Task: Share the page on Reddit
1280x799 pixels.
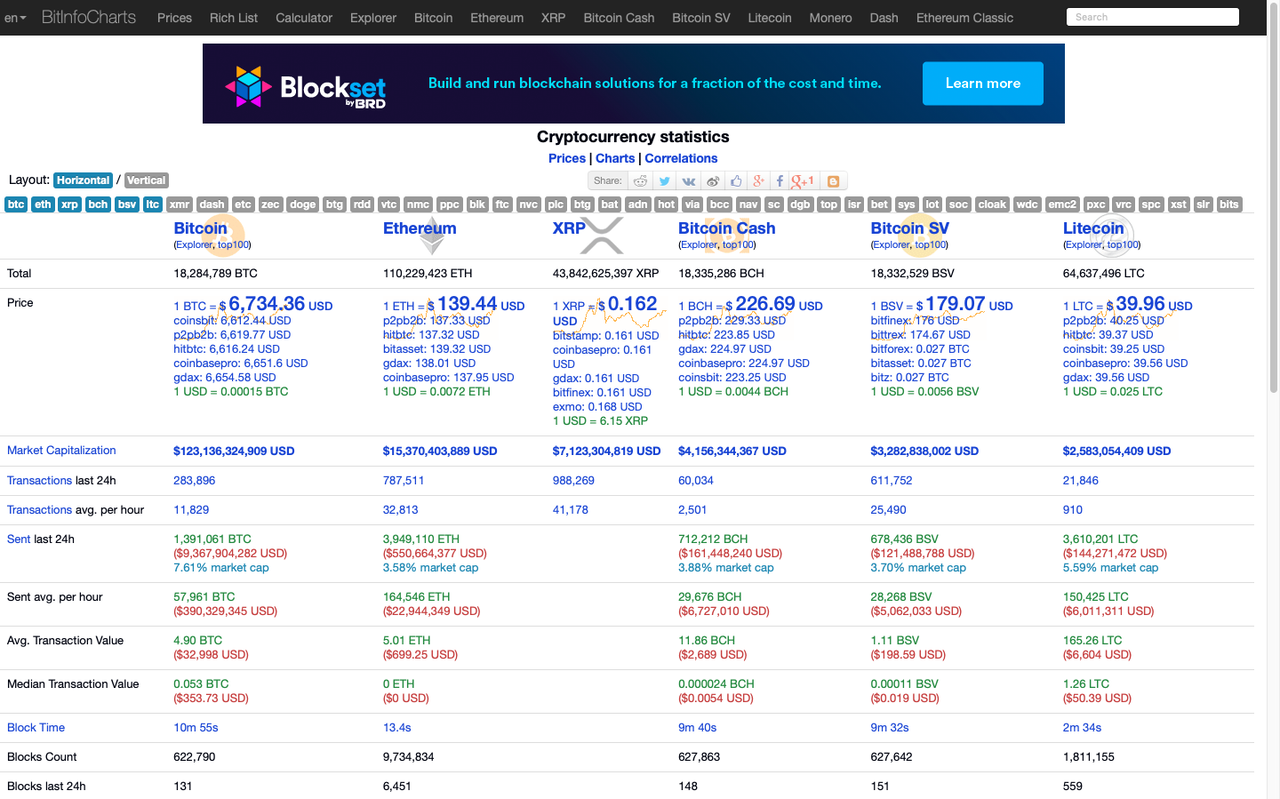Action: tap(639, 180)
